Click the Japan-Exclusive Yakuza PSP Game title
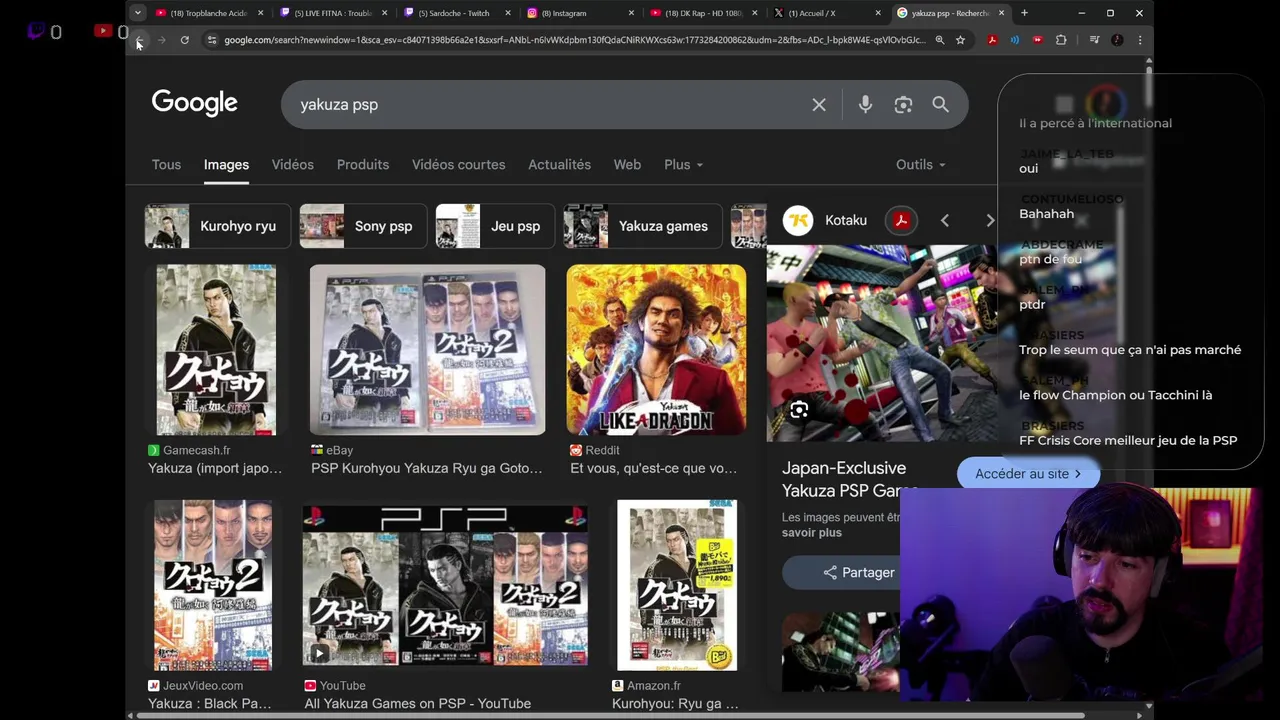This screenshot has height=720, width=1280. [849, 479]
